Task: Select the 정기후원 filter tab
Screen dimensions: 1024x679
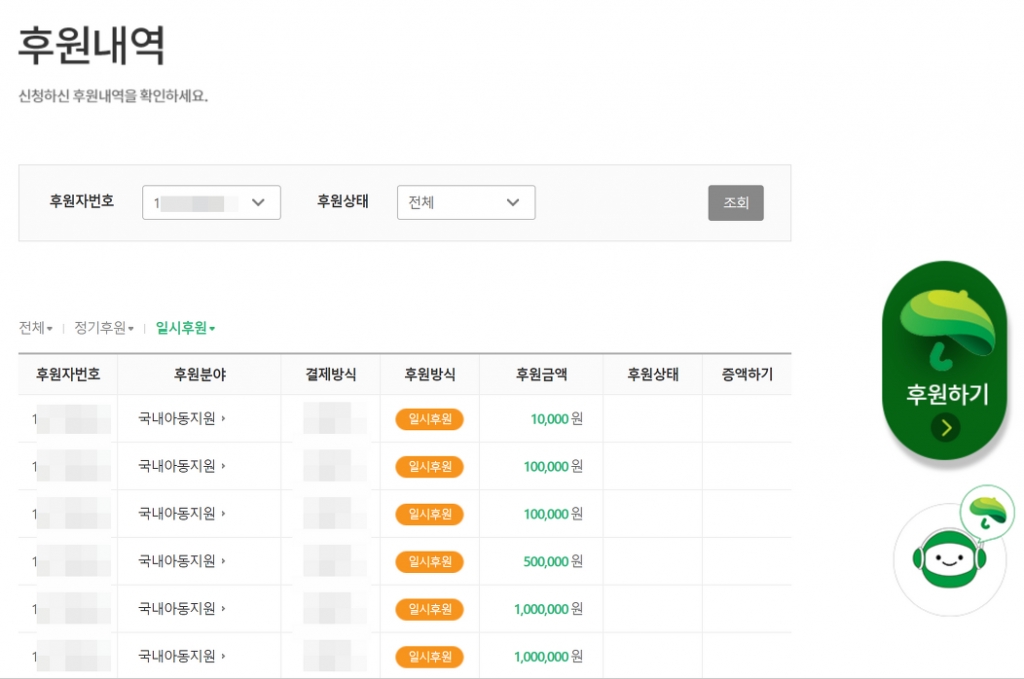Action: 103,328
